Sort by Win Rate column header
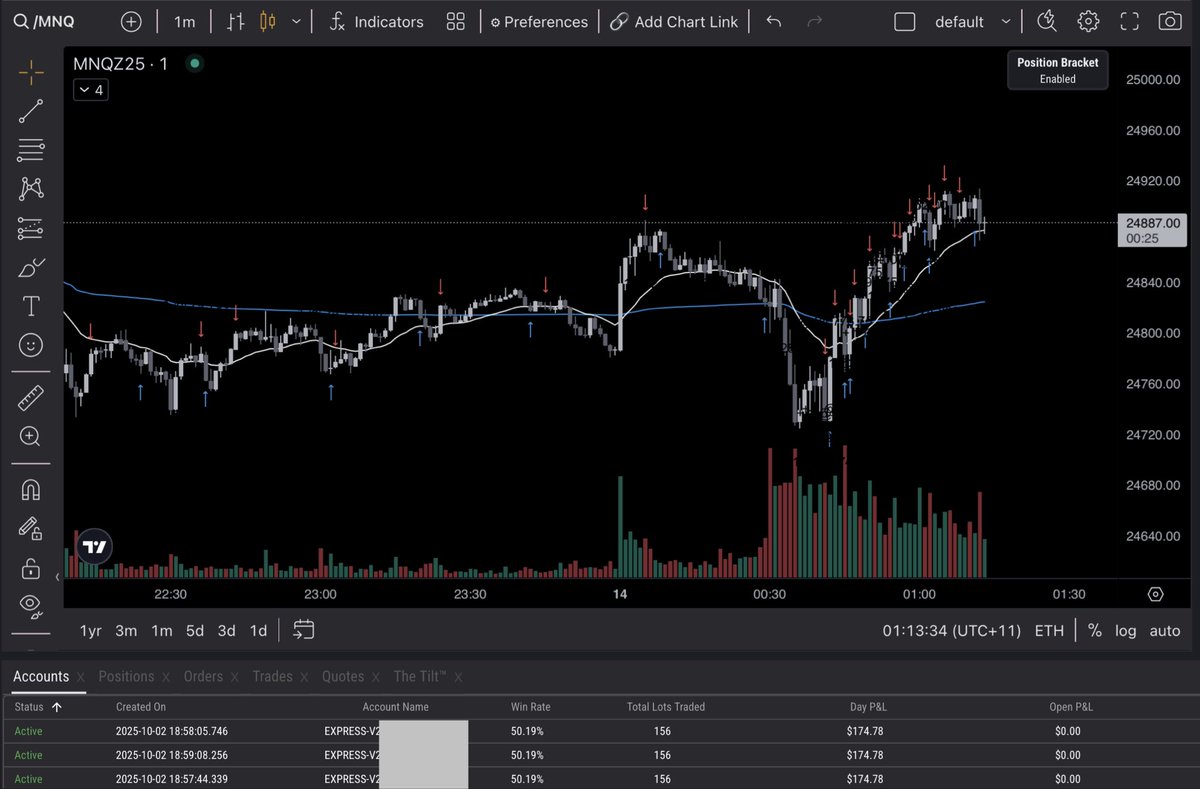The height and width of the screenshot is (789, 1200). point(530,706)
